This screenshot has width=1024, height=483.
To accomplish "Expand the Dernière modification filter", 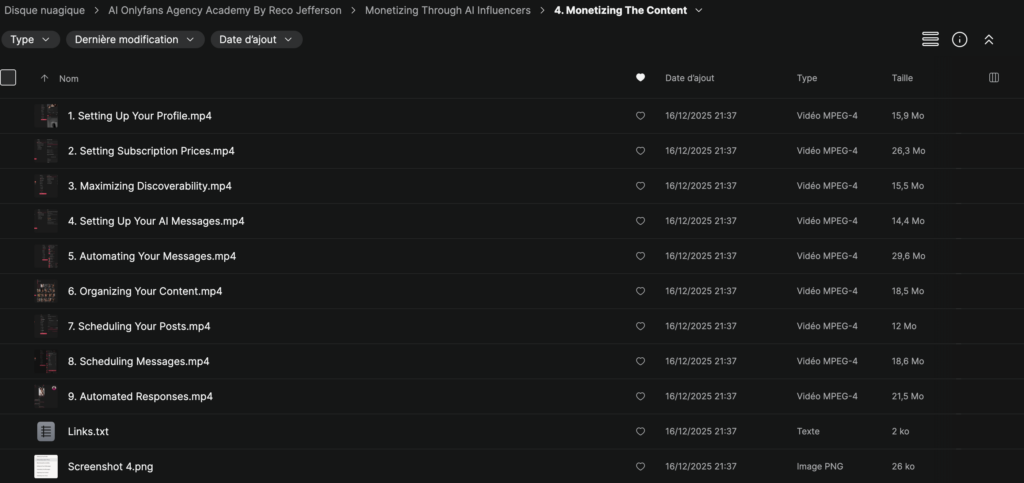I will 135,40.
